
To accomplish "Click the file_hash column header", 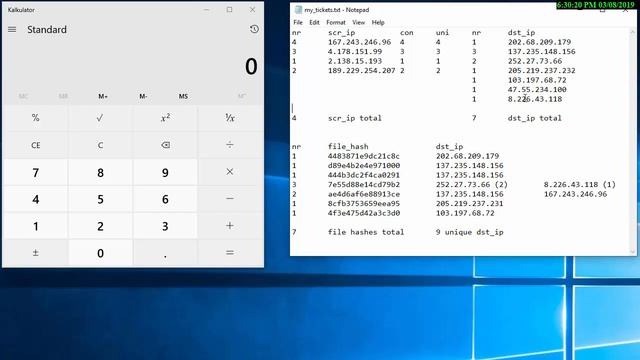I will (x=348, y=147).
